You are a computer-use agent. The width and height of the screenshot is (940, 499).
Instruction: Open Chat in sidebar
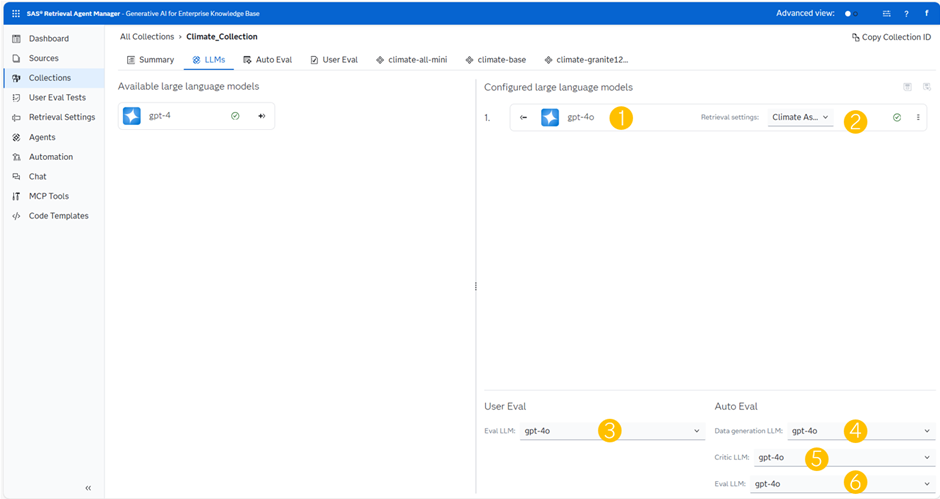(37, 176)
